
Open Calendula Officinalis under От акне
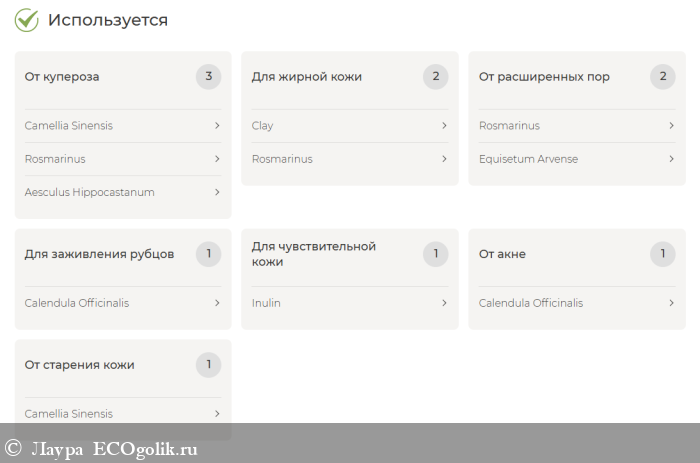(530, 303)
